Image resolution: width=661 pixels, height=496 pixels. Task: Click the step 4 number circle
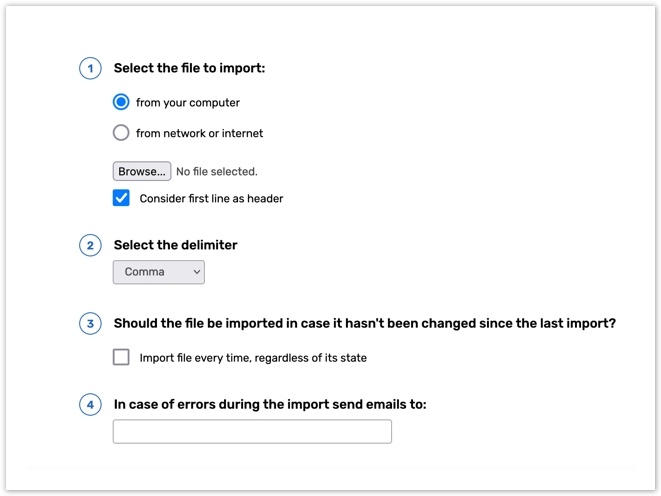coord(91,405)
